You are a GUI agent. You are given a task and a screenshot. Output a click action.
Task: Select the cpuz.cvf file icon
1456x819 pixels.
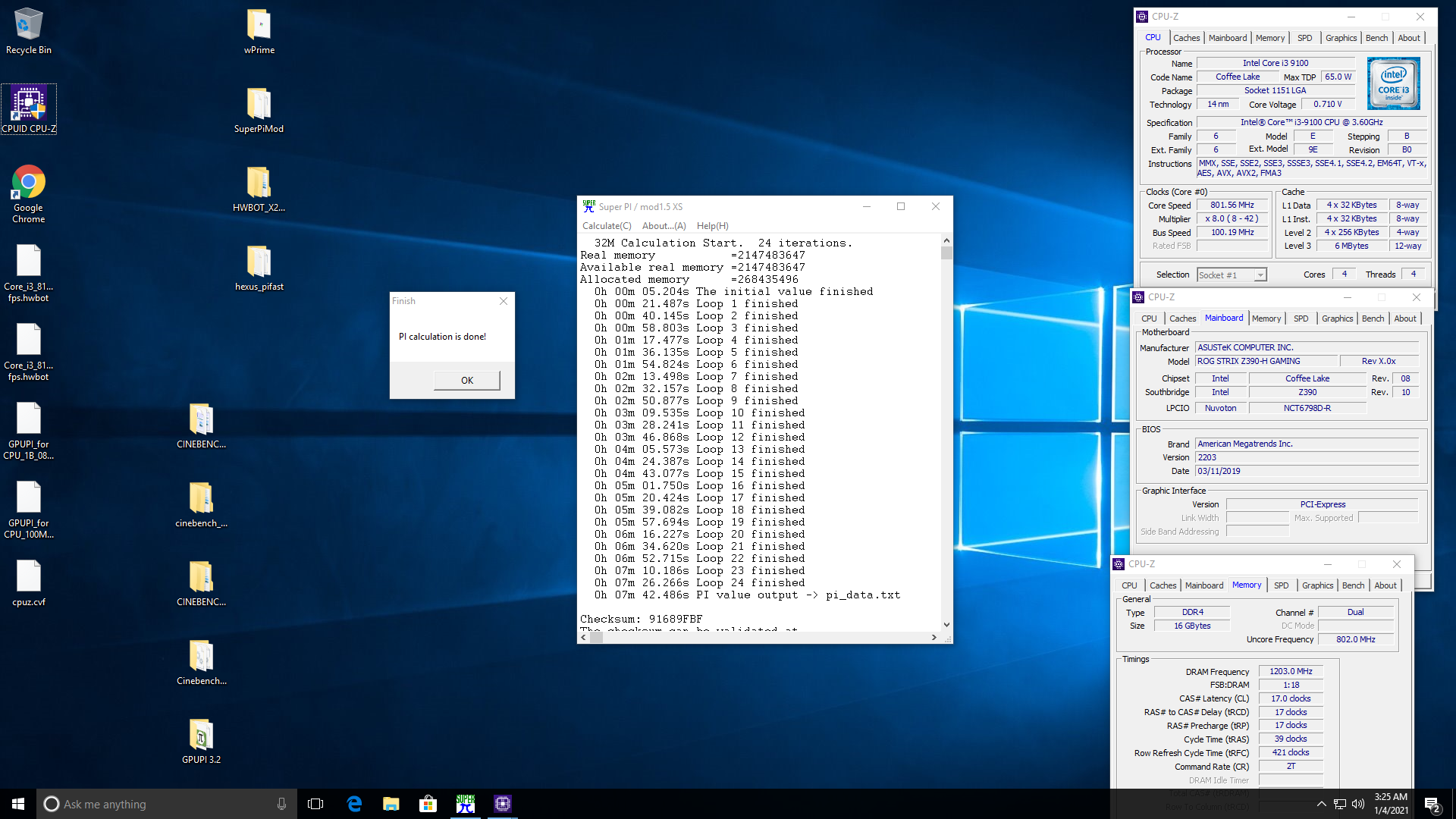pos(29,583)
